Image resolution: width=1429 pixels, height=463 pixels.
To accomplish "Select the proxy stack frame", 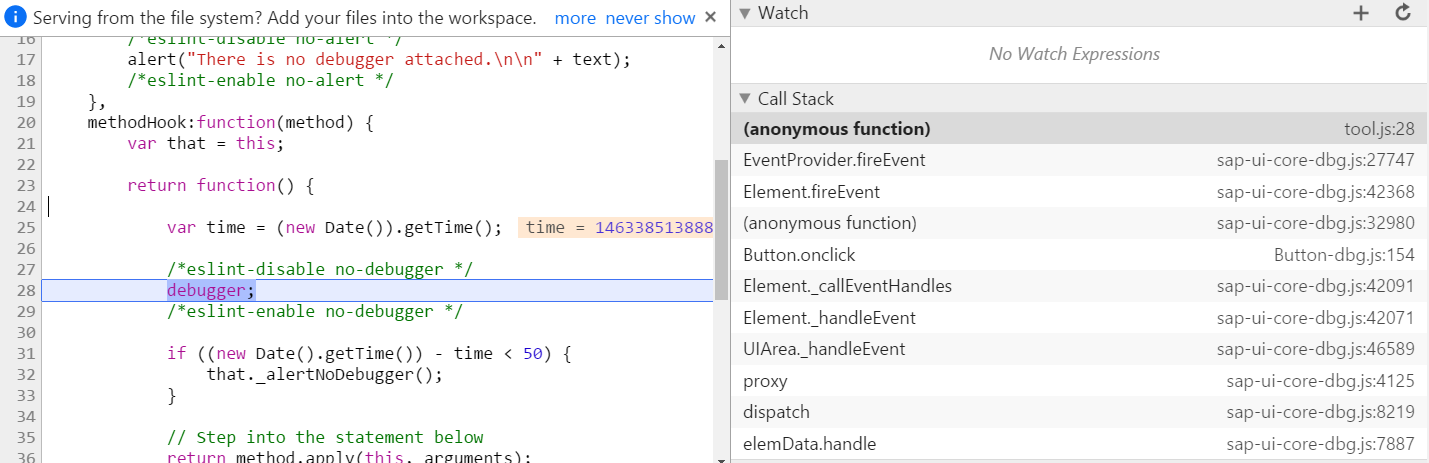I will point(1079,381).
